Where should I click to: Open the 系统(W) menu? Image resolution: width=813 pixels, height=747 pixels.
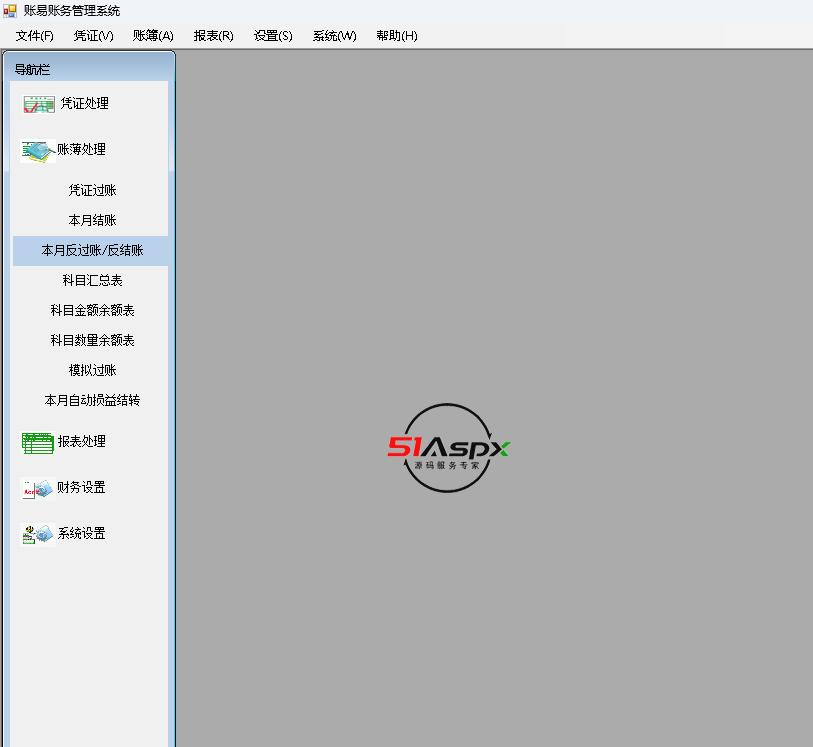pos(334,36)
